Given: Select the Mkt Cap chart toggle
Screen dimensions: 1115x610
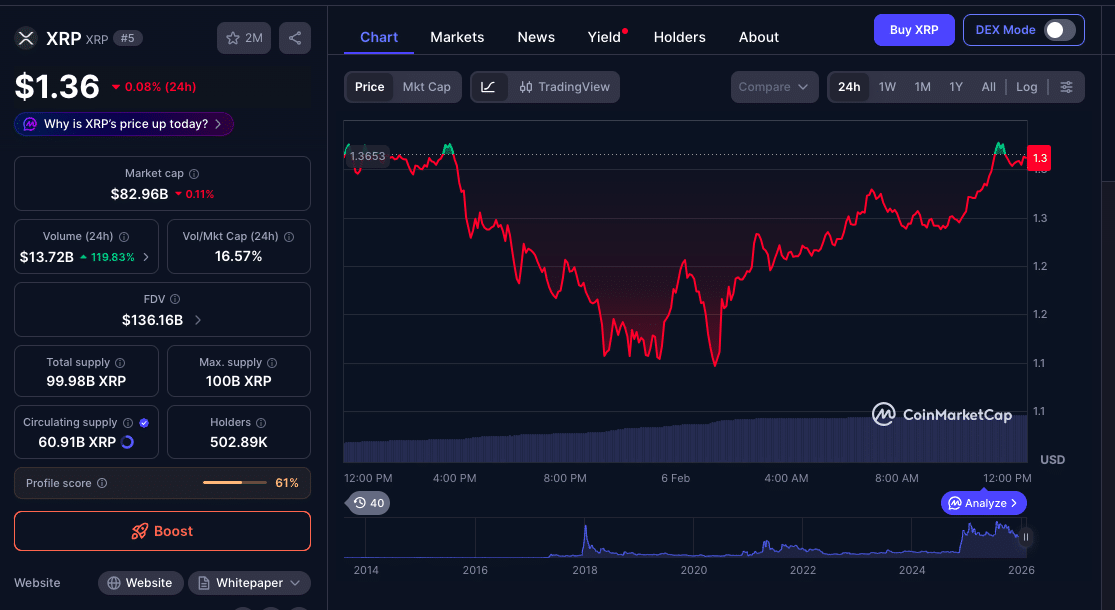Looking at the screenshot, I should pyautogui.click(x=427, y=87).
